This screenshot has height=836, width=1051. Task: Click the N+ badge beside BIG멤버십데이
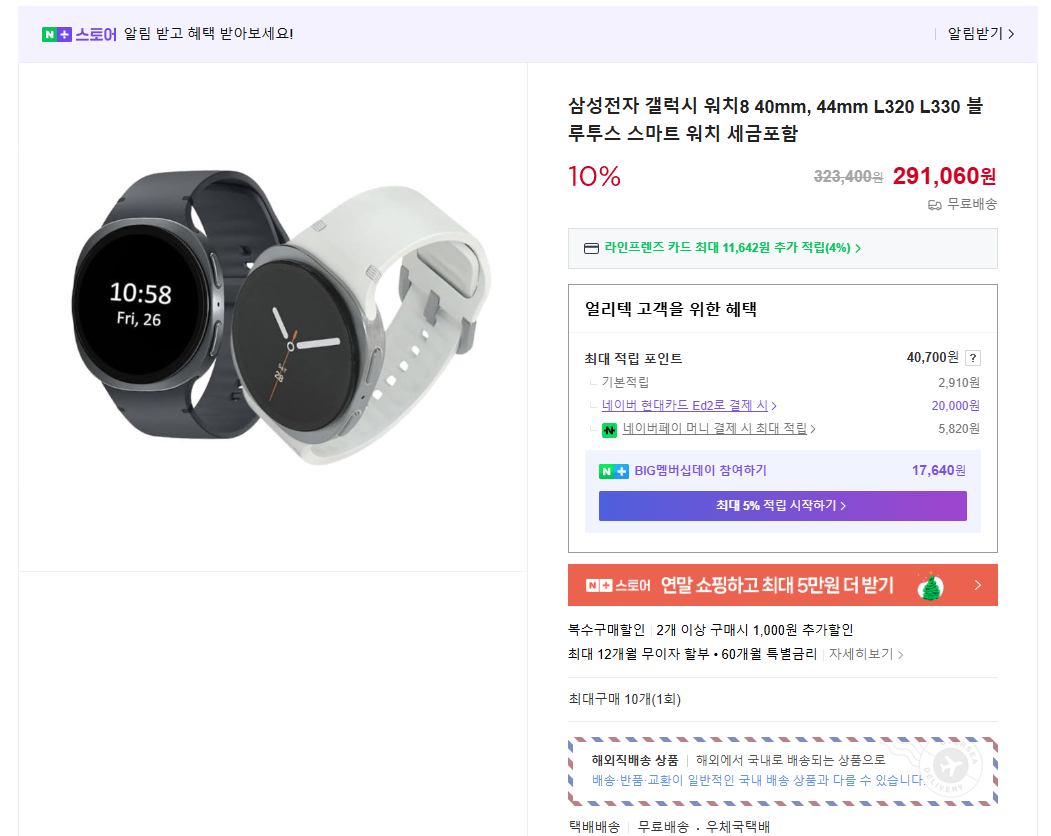[x=613, y=471]
